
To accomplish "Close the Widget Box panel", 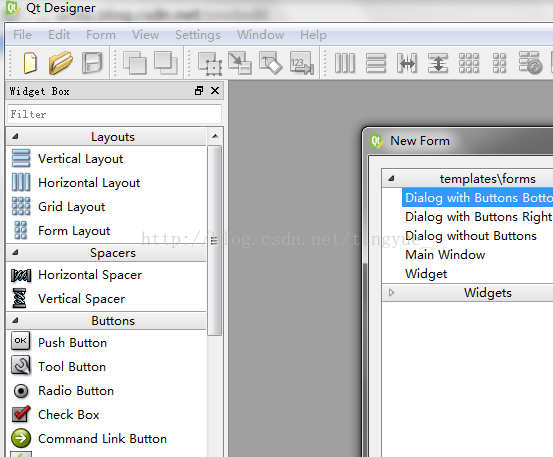I will pos(215,91).
